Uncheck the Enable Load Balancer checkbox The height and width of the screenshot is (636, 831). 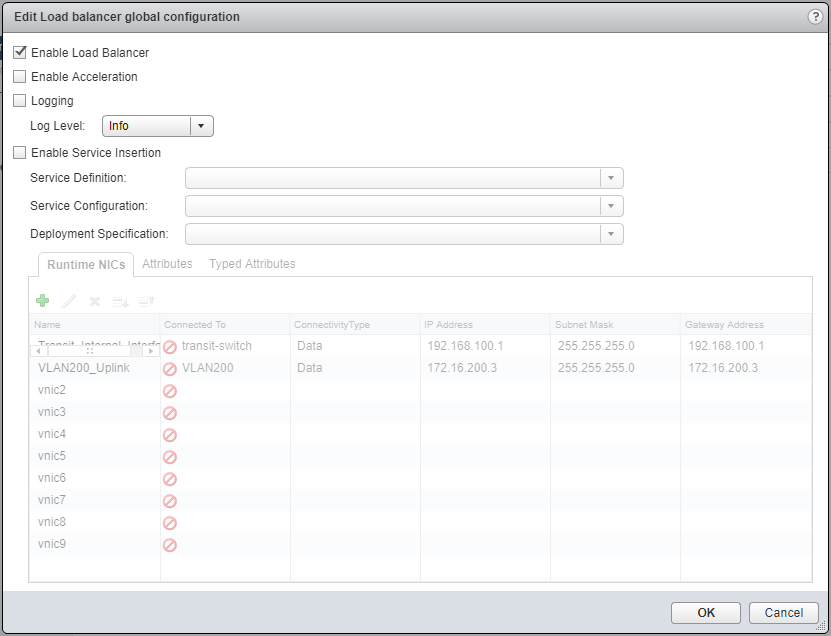pos(20,52)
